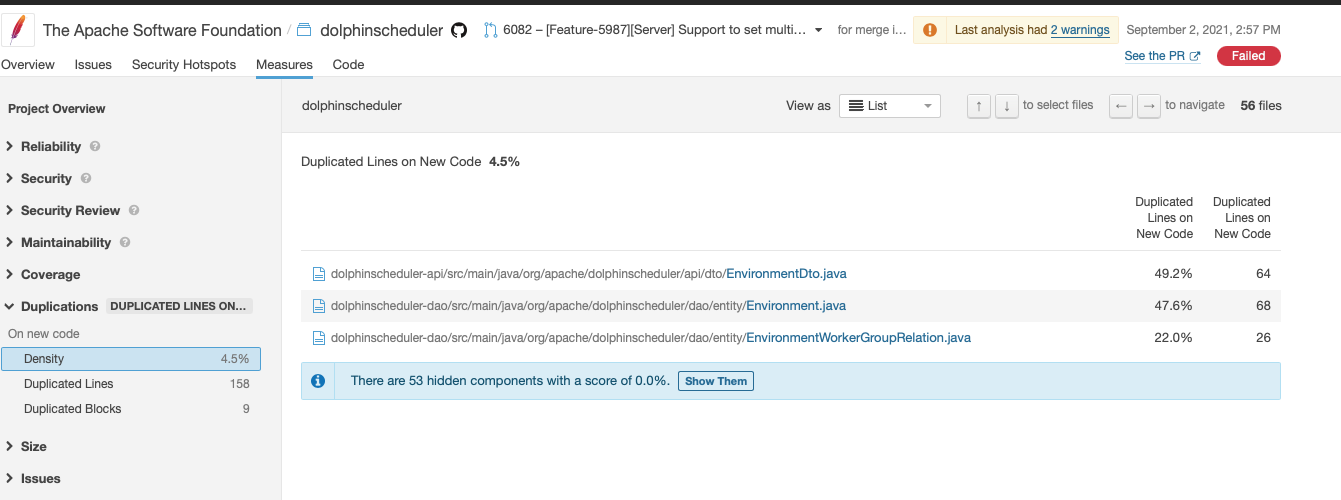
Task: Click the help icon next to Security
Action: (86, 178)
